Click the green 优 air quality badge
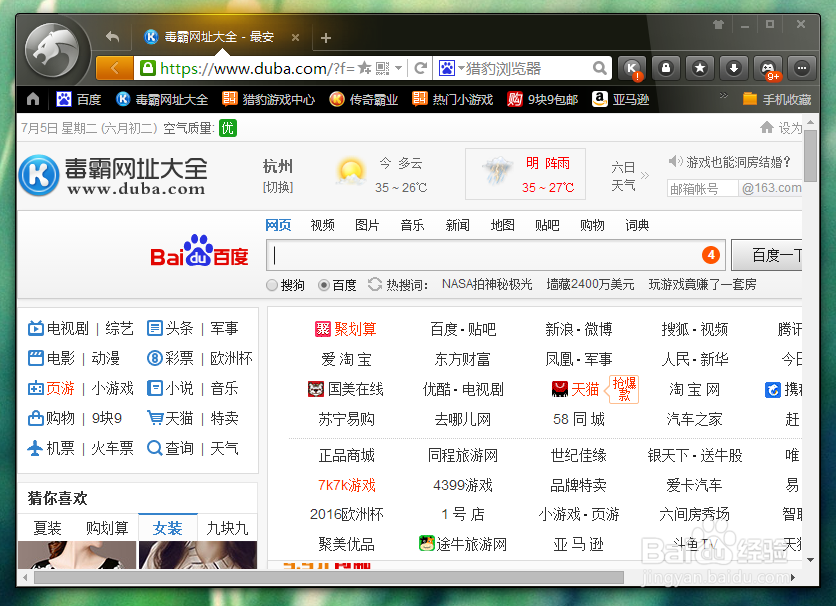This screenshot has height=606, width=836. click(x=228, y=128)
